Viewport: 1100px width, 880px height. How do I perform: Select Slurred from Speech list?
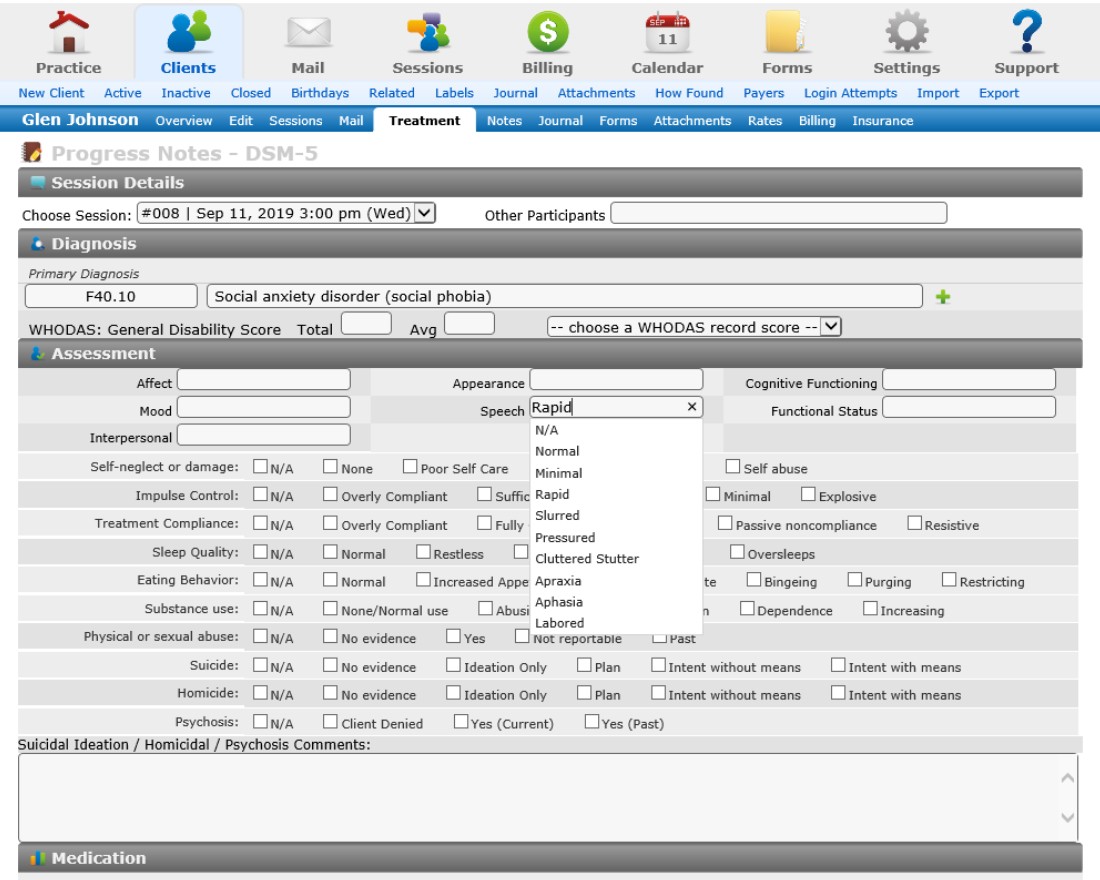(557, 516)
